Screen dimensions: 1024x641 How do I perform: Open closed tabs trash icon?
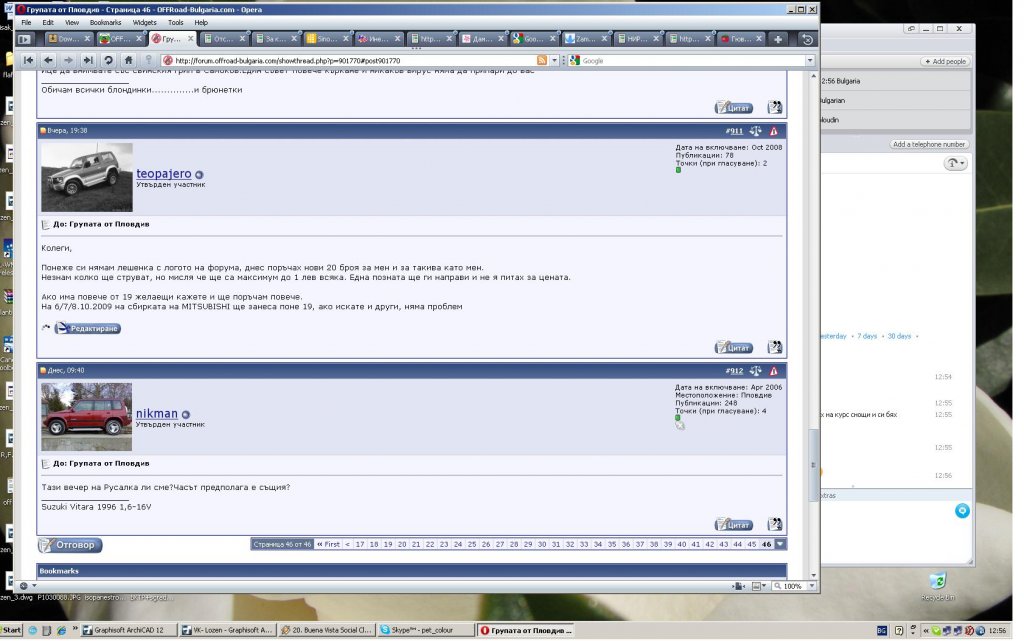pos(807,39)
